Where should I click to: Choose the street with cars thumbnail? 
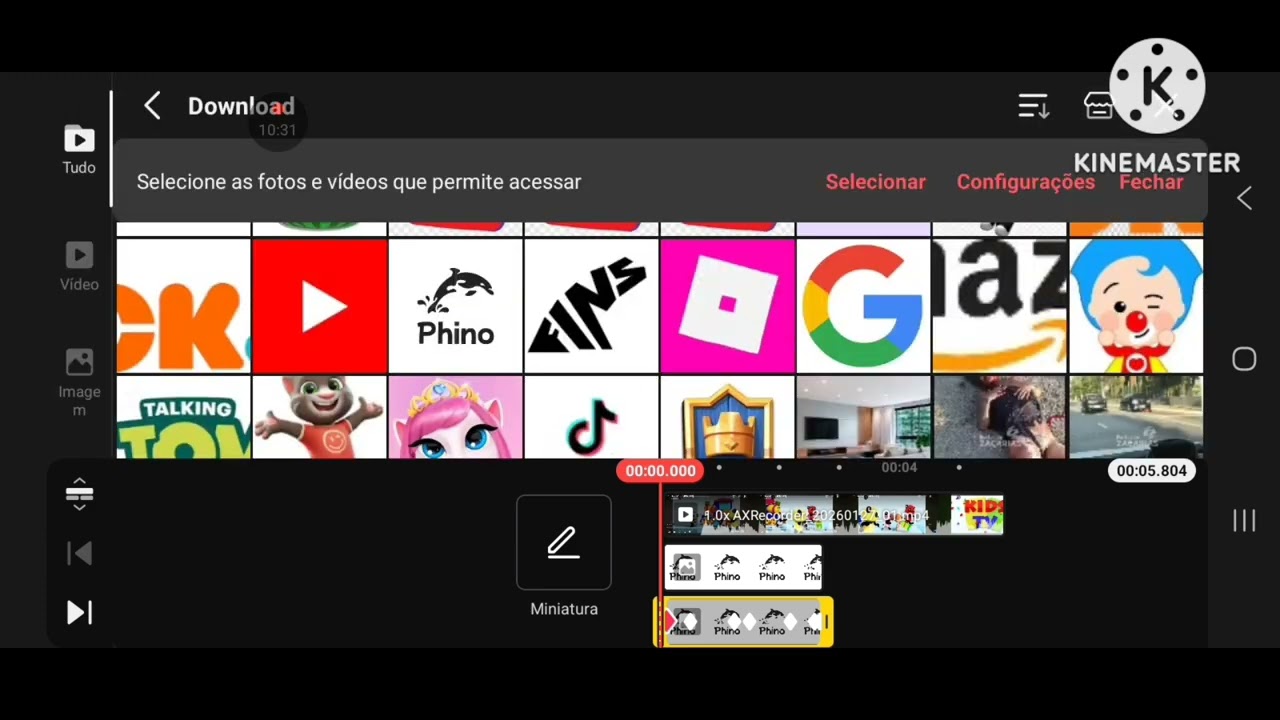[1136, 417]
